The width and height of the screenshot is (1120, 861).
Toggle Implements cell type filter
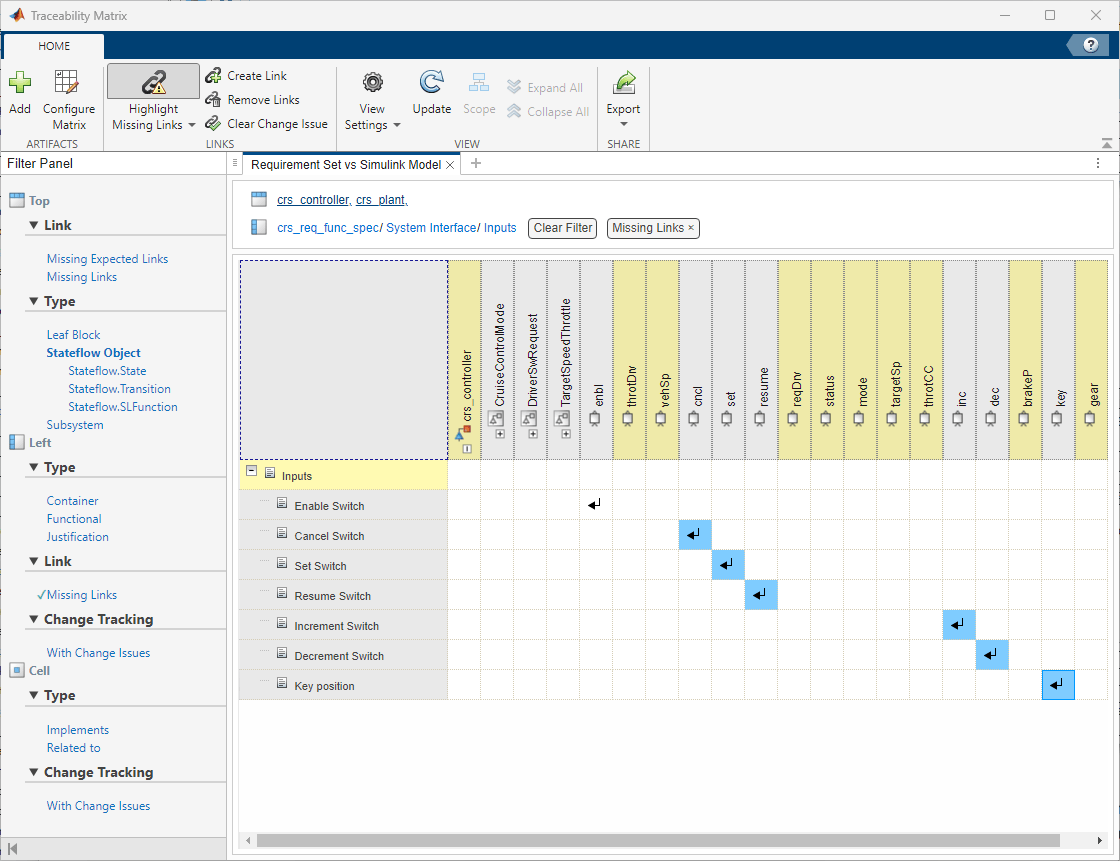[x=77, y=730]
